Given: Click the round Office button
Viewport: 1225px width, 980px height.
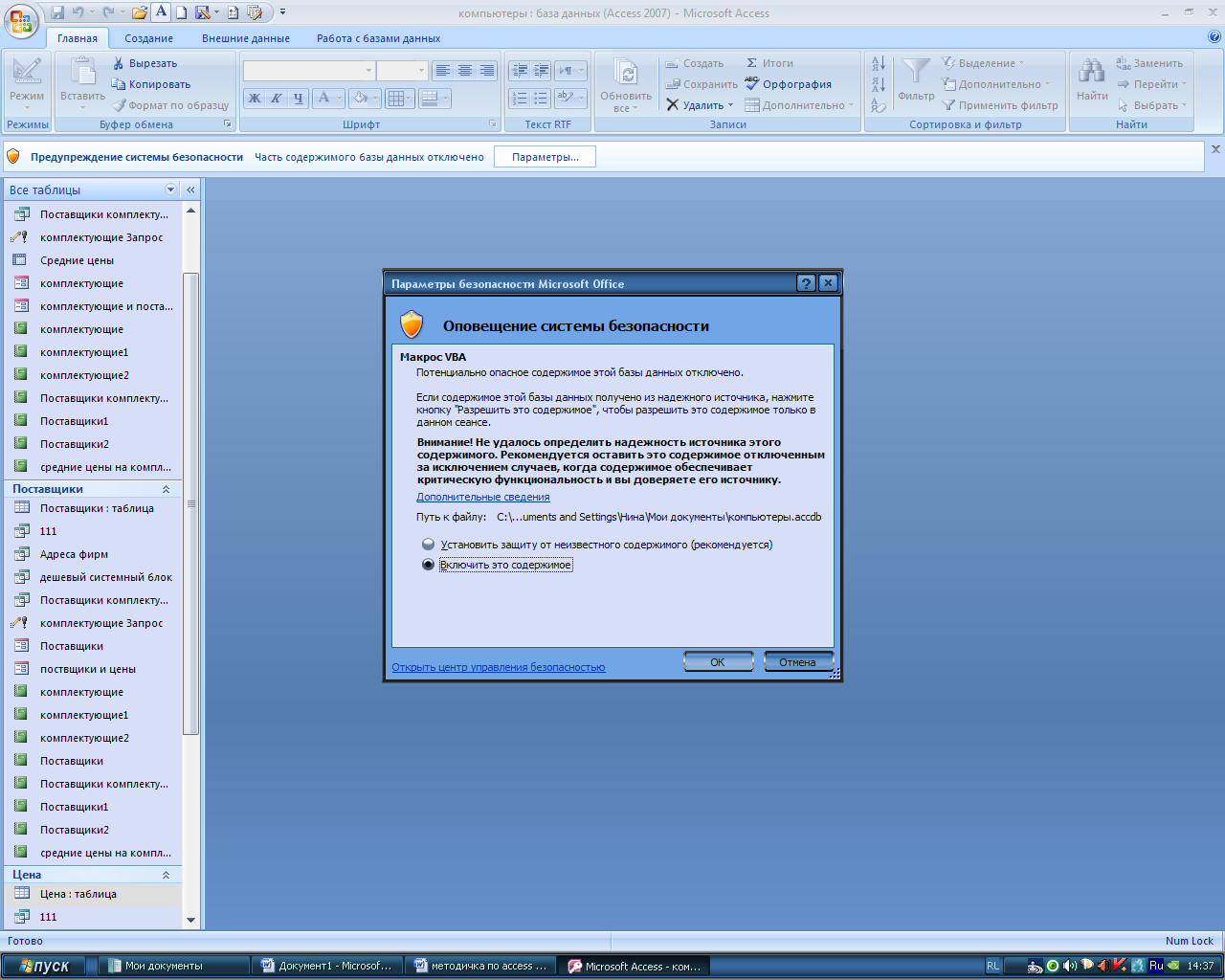Looking at the screenshot, I should (x=21, y=19).
